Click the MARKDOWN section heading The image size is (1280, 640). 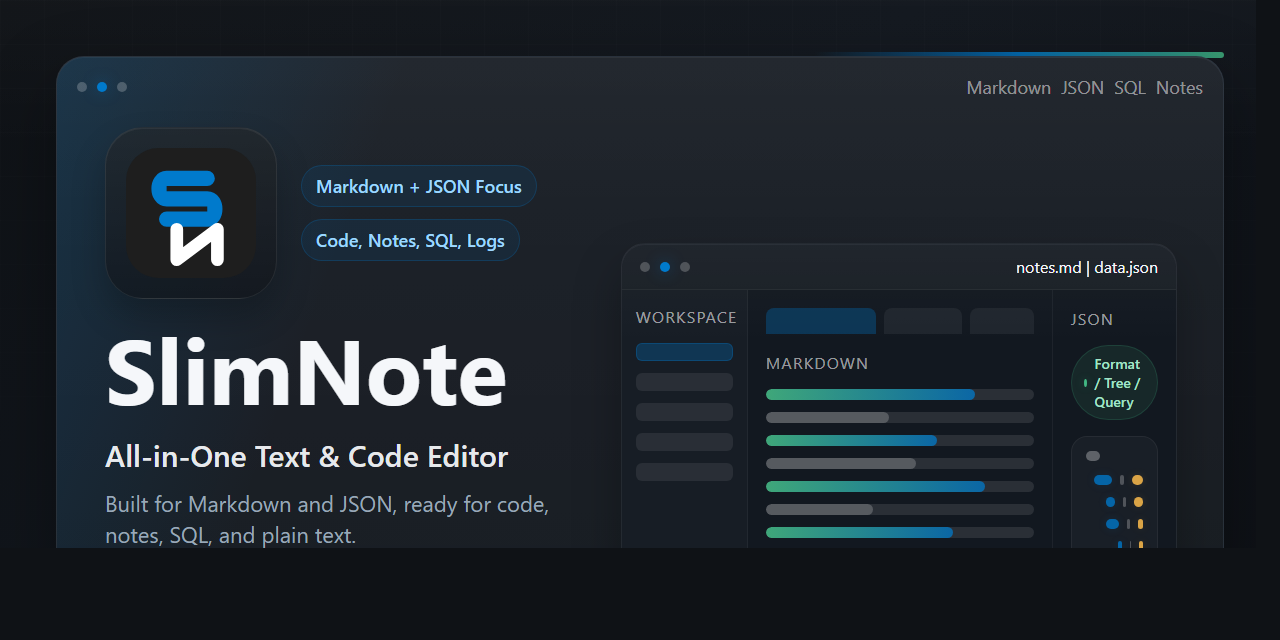coord(817,364)
